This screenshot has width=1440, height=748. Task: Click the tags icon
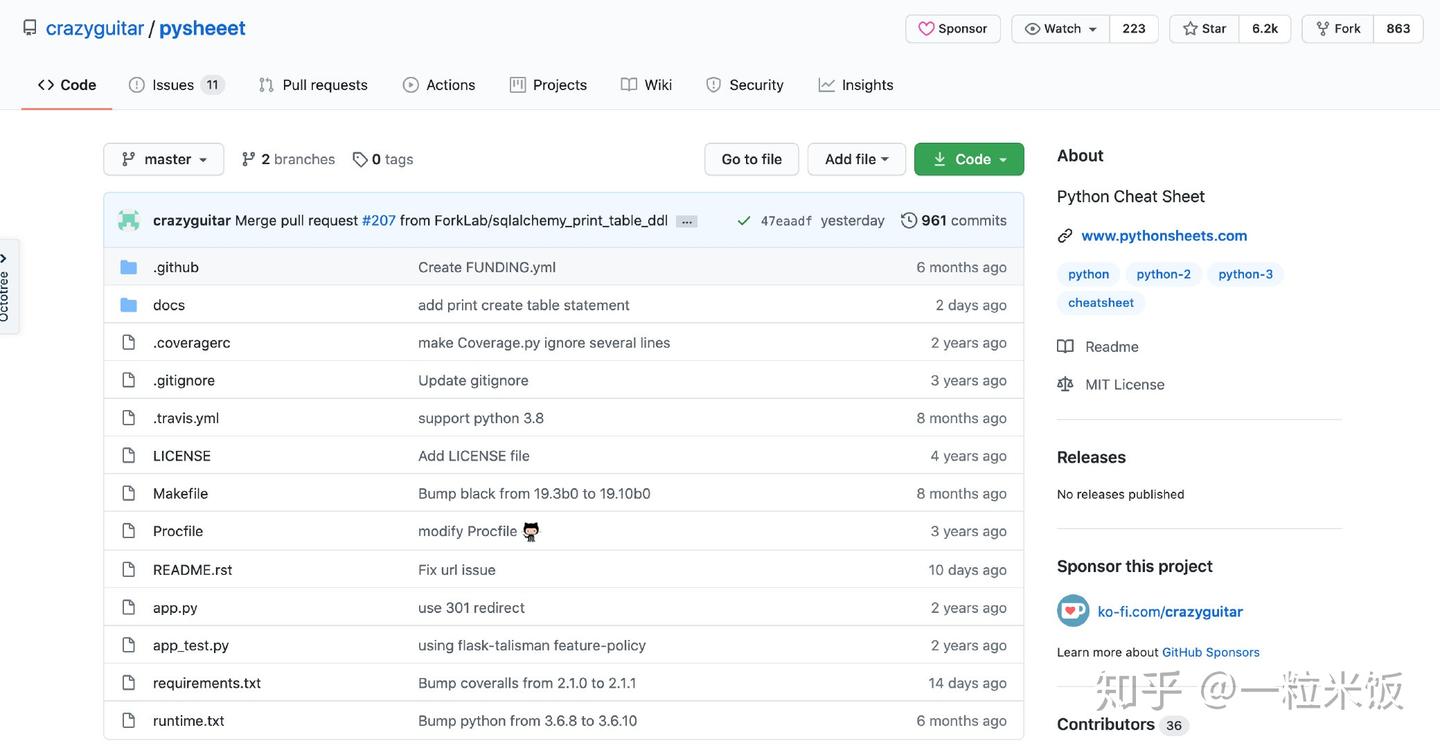(x=360, y=159)
